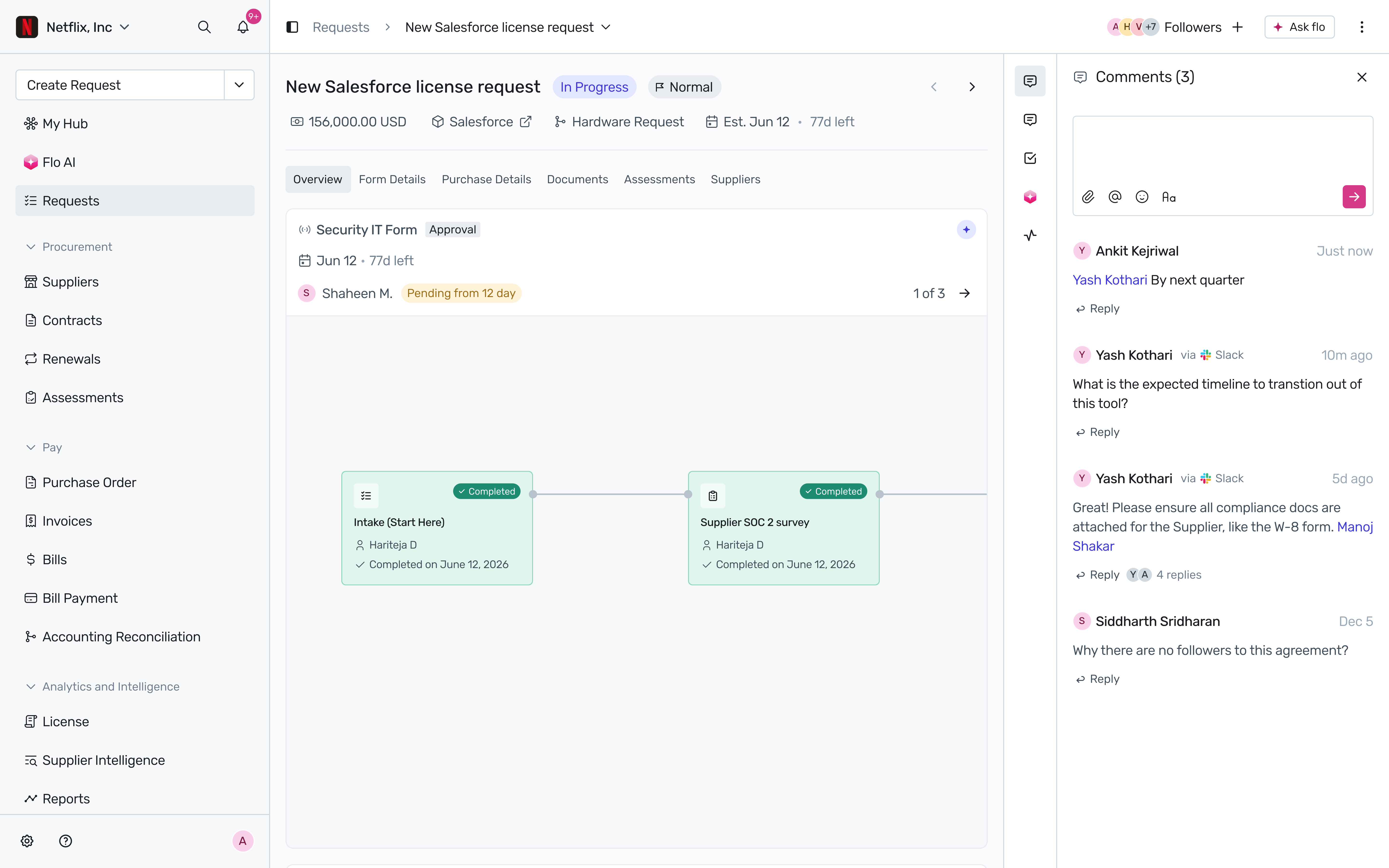Open Renewals in sidebar
The width and height of the screenshot is (1389, 868).
pyautogui.click(x=135, y=359)
